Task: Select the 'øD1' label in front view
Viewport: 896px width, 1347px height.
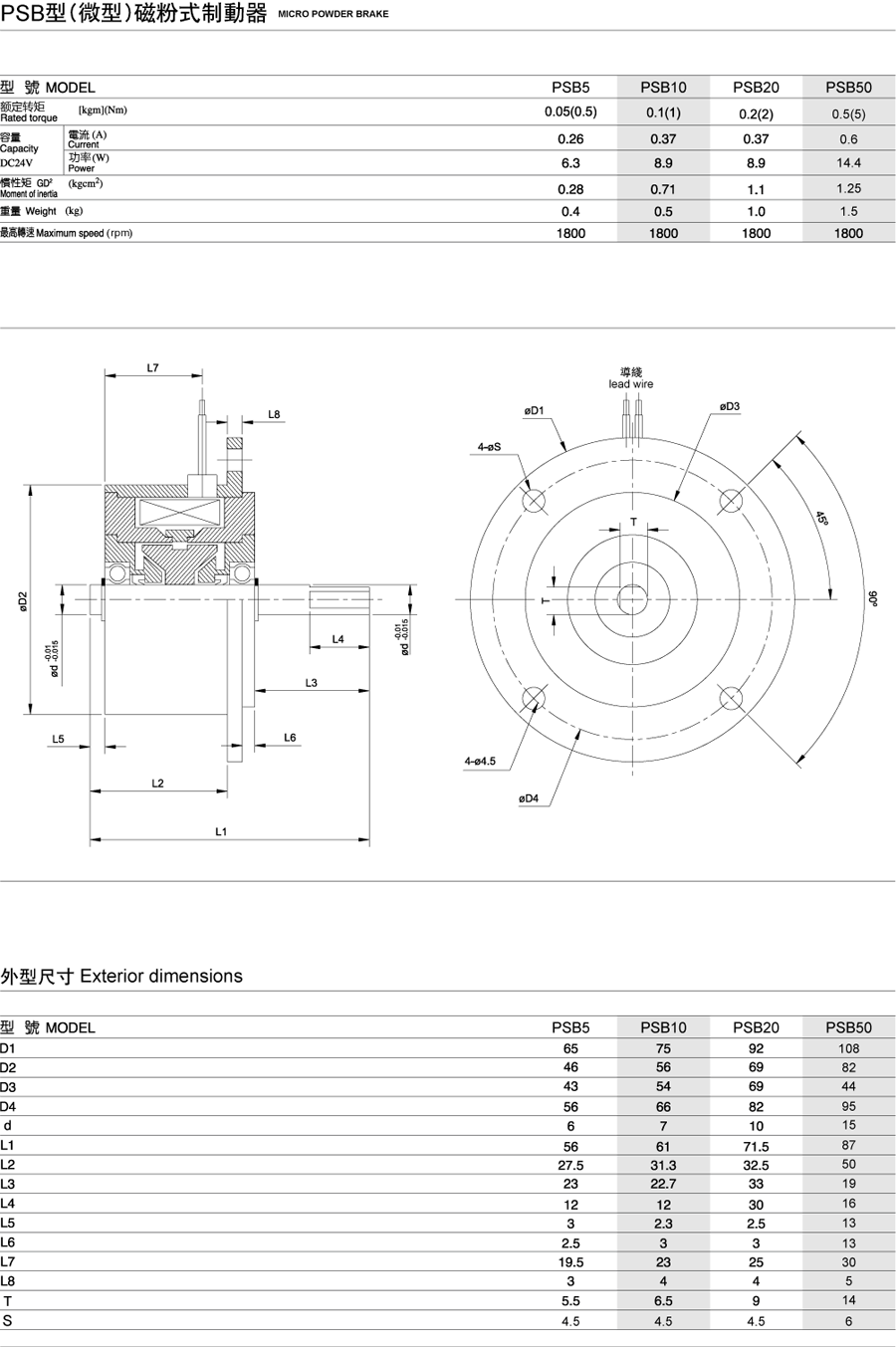Action: click(535, 410)
